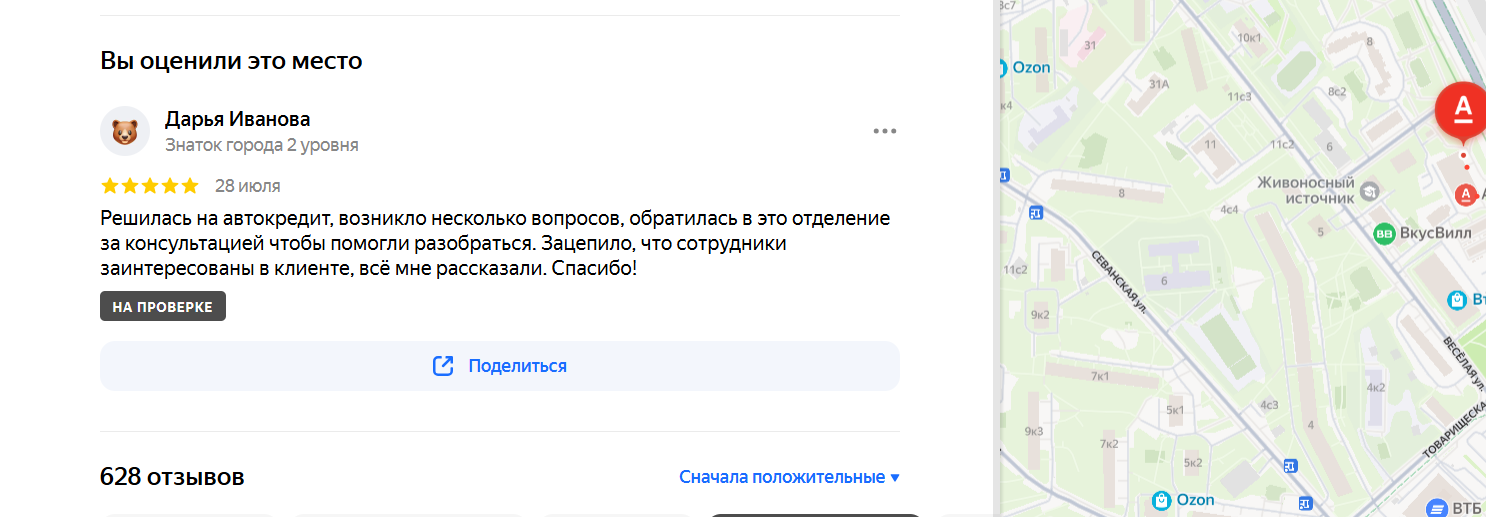Click the Ozon marker near building 31
The height and width of the screenshot is (517, 1486).
(x=1004, y=68)
